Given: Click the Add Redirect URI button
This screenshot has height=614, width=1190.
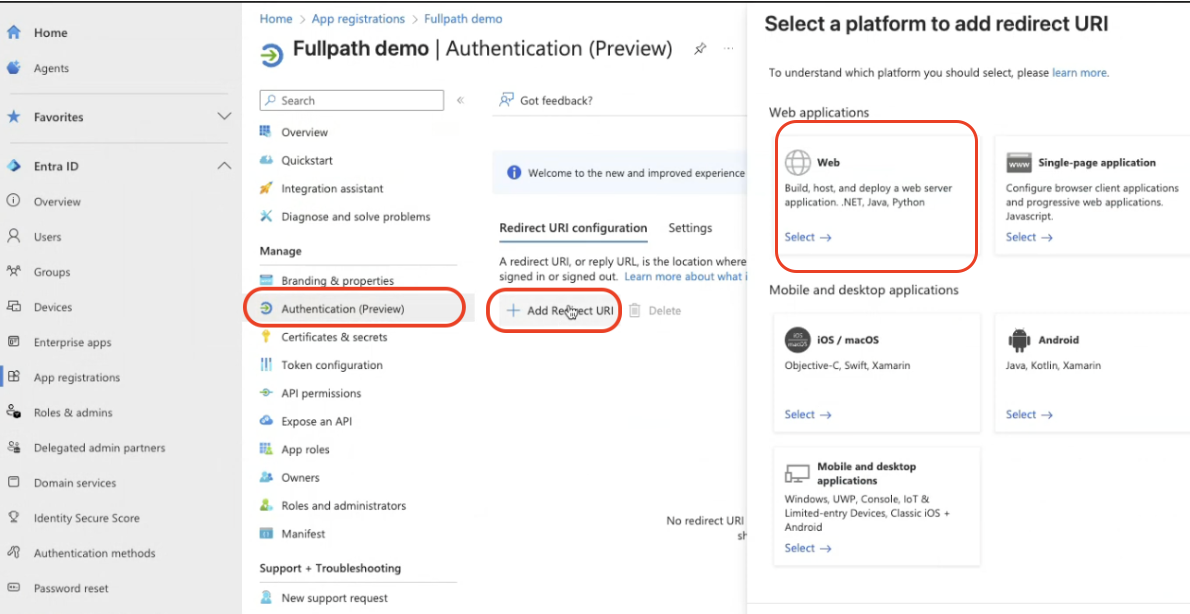Looking at the screenshot, I should (x=559, y=311).
